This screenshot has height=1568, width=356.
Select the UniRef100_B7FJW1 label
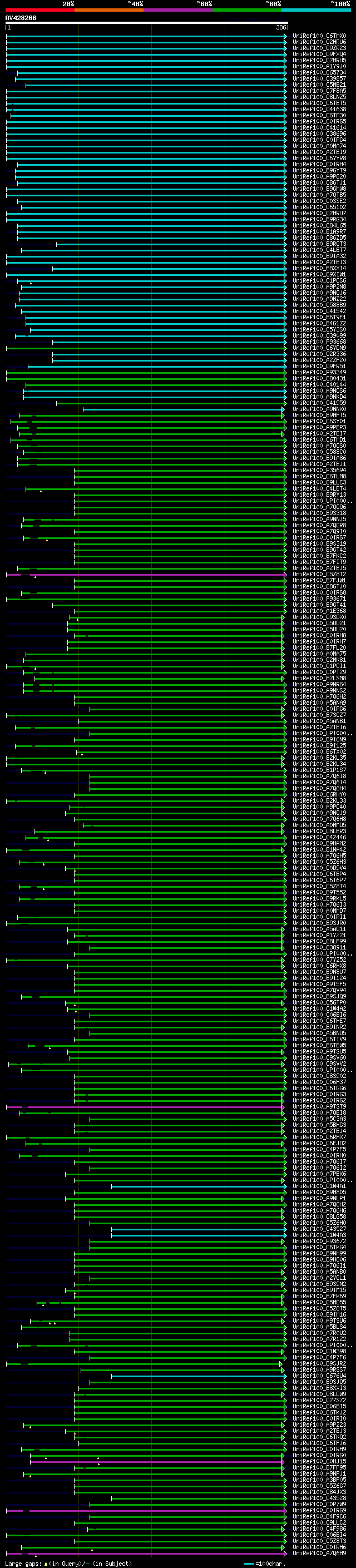click(x=319, y=581)
